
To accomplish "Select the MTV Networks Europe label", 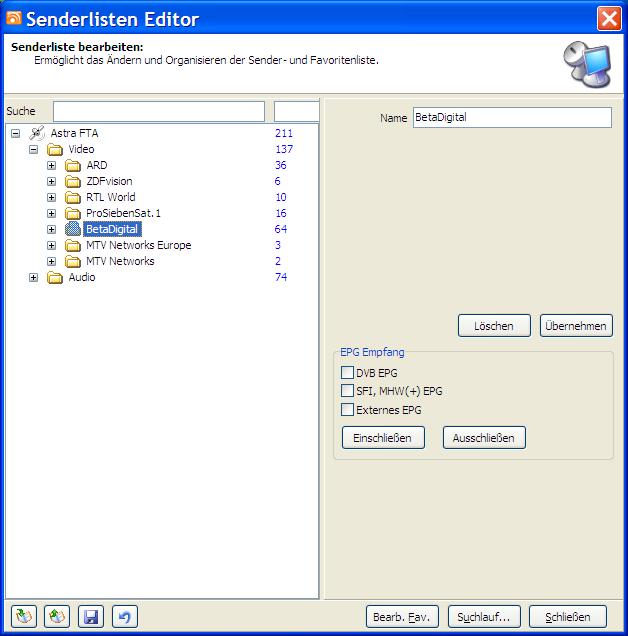I will tap(139, 245).
